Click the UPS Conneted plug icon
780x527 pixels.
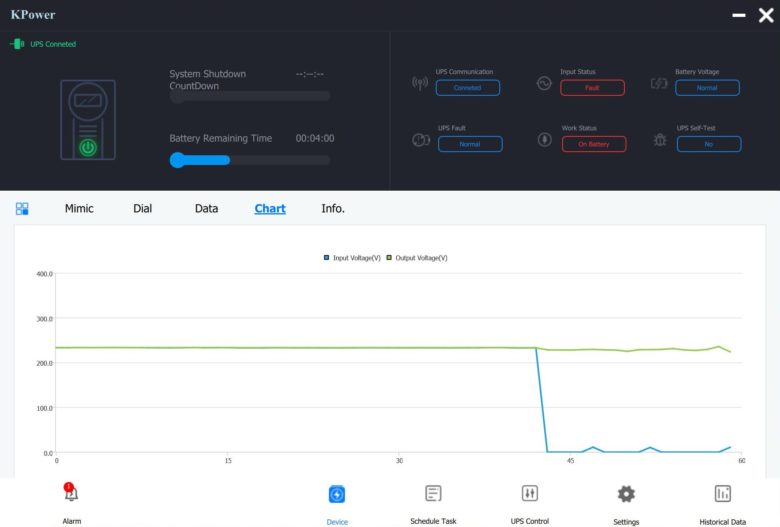click(17, 44)
